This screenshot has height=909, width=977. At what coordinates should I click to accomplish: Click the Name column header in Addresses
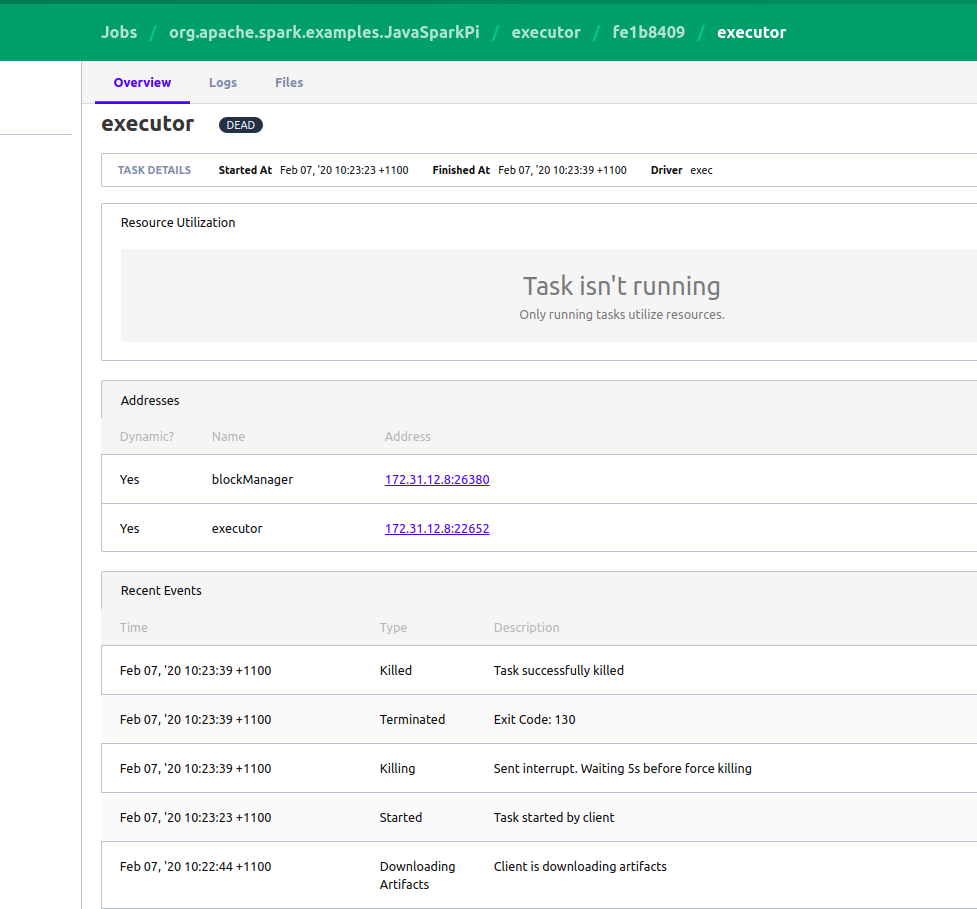click(x=228, y=436)
